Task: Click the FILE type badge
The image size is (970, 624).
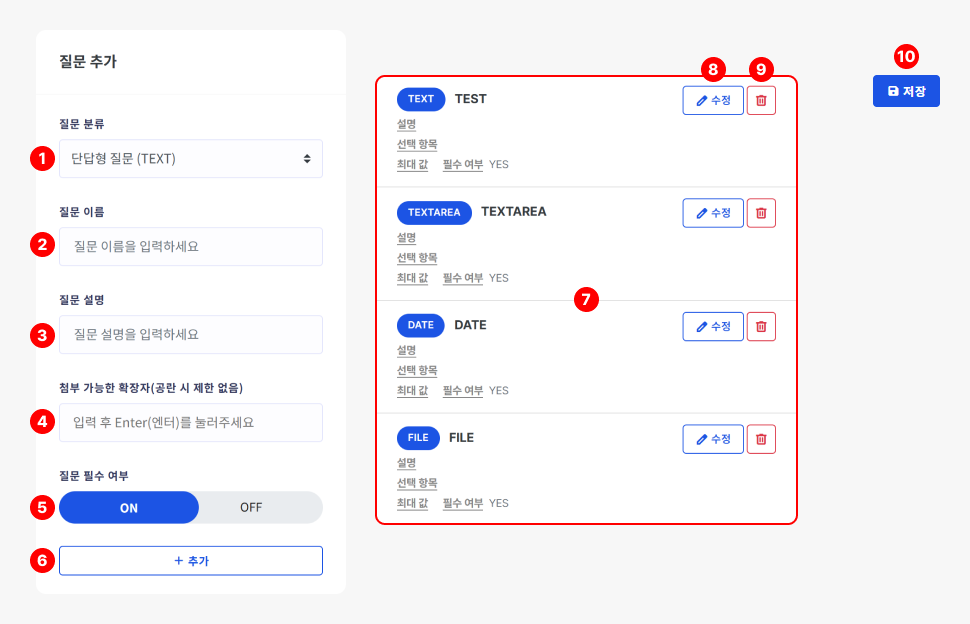Action: (x=418, y=438)
